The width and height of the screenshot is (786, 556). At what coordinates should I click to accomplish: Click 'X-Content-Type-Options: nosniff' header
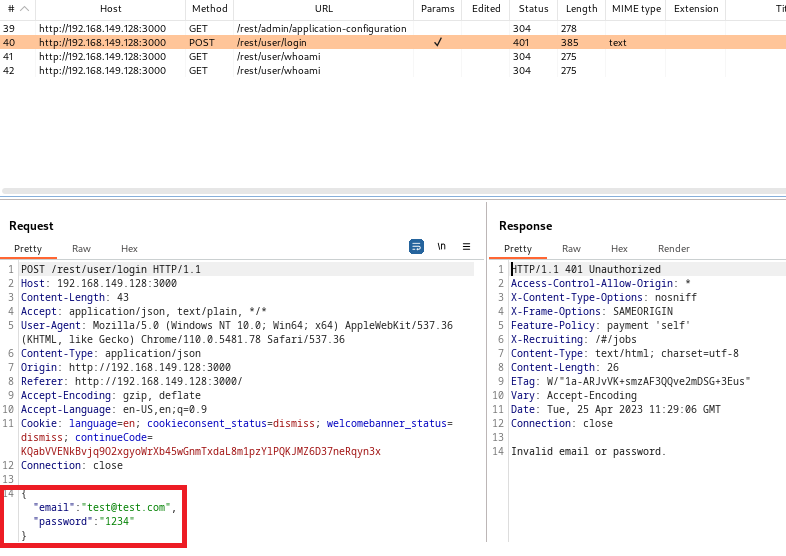coord(604,297)
